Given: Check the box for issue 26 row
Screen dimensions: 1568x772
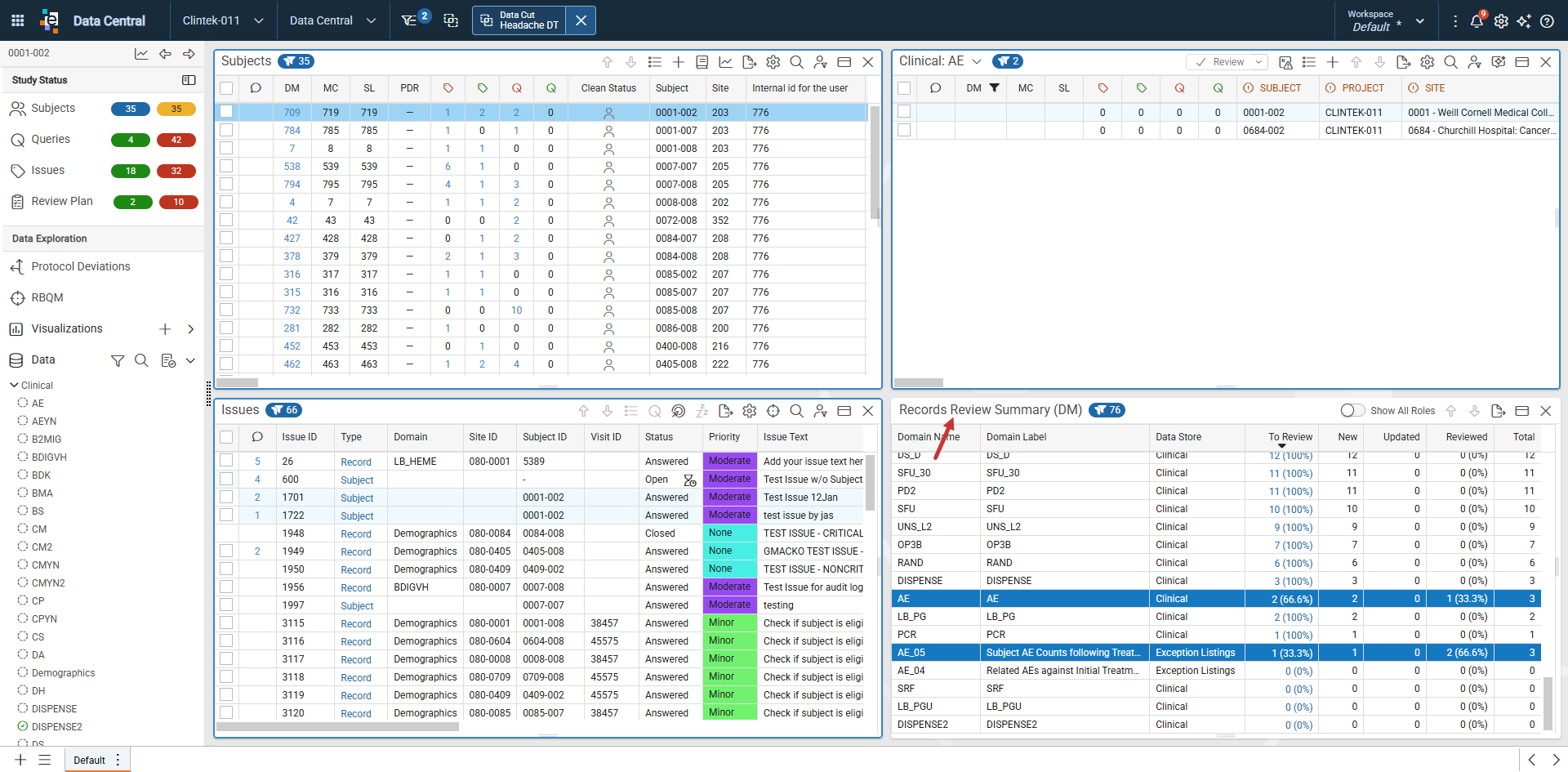Looking at the screenshot, I should click(x=226, y=461).
